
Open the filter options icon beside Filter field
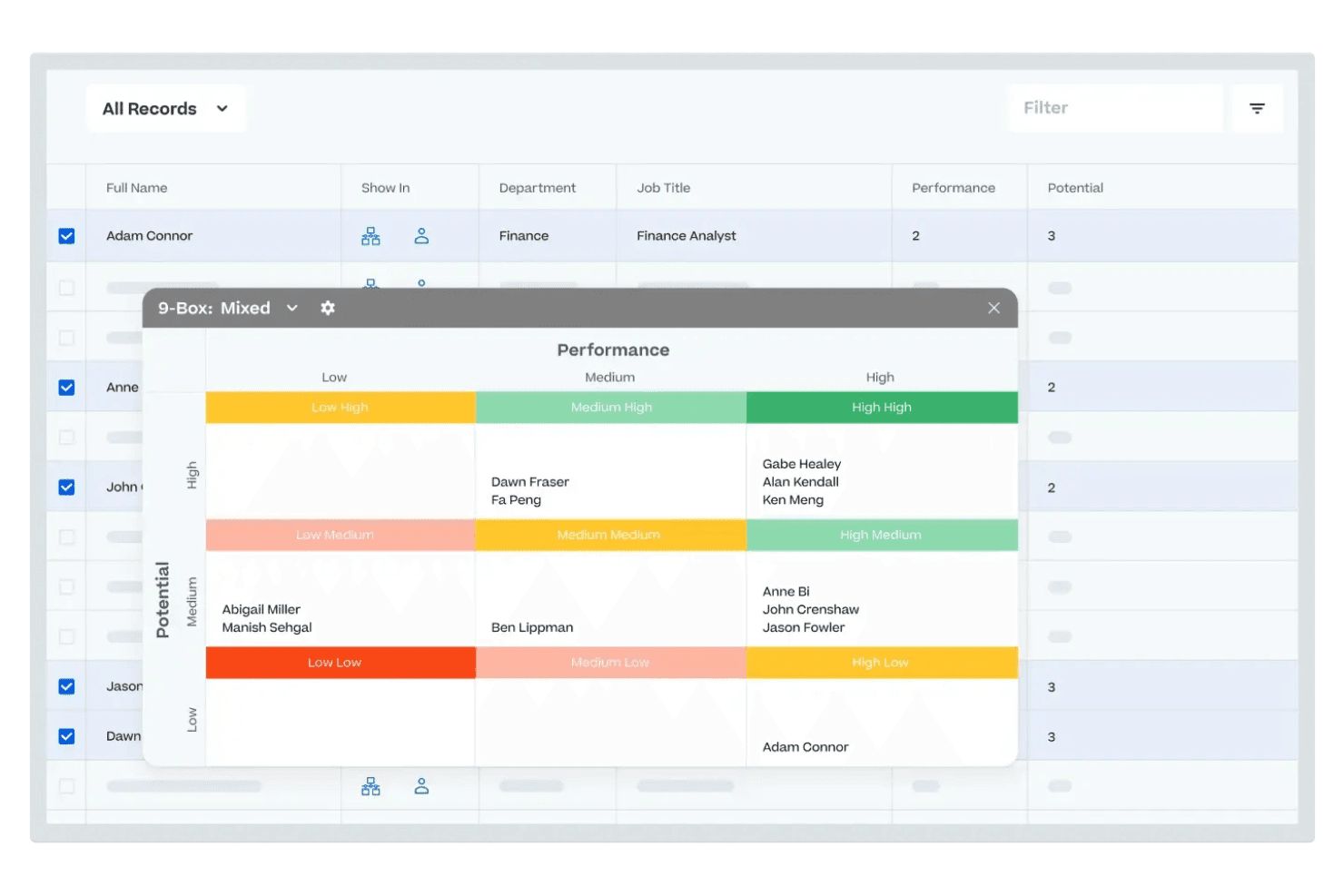[1257, 109]
